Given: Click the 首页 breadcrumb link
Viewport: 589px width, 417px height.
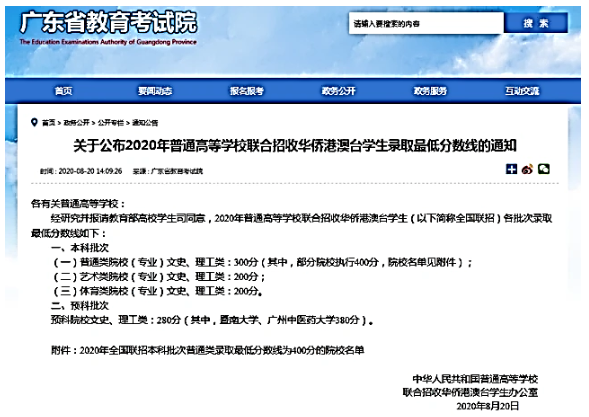Looking at the screenshot, I should pos(48,123).
